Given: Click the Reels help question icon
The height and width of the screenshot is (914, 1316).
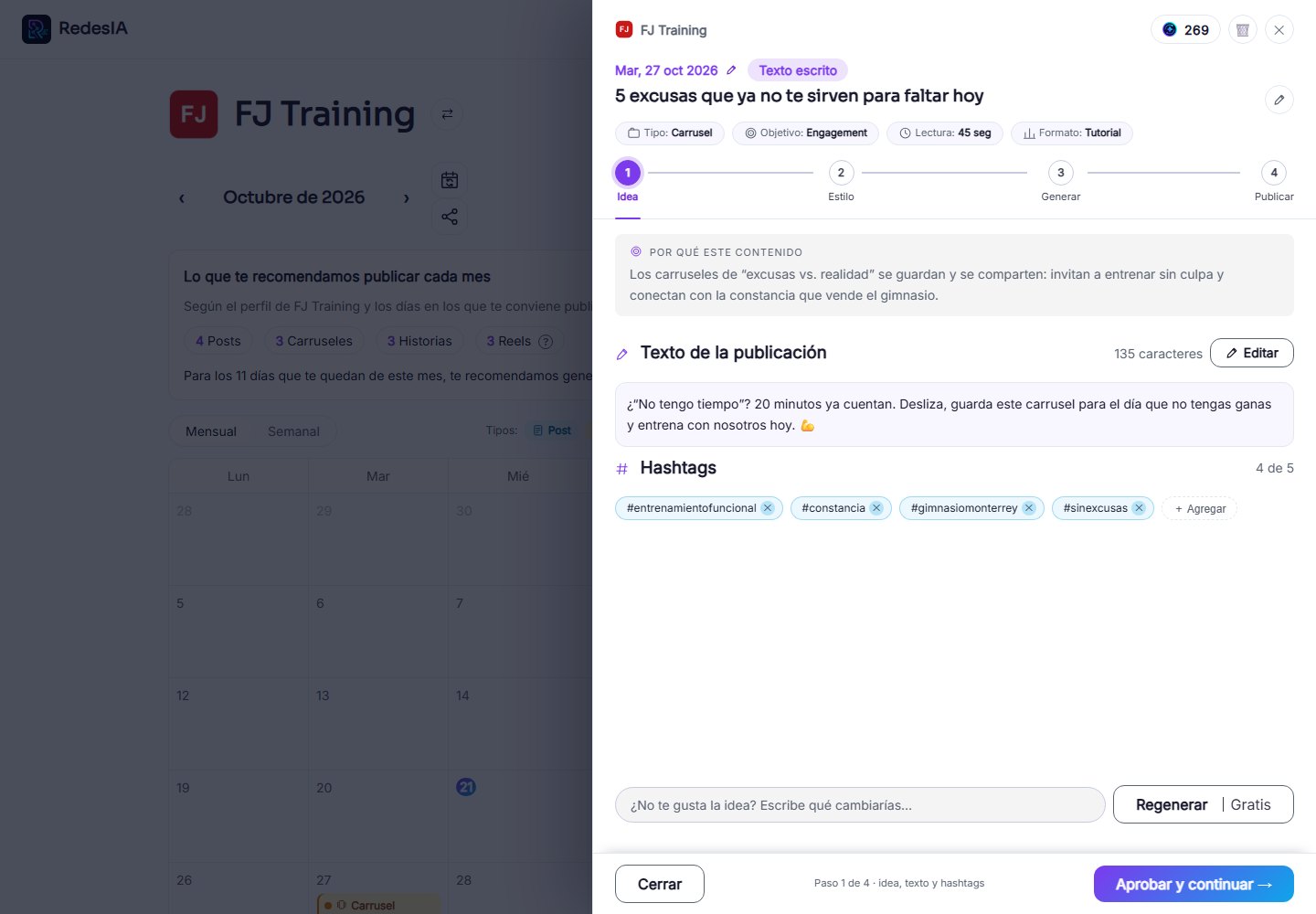Looking at the screenshot, I should pyautogui.click(x=546, y=341).
